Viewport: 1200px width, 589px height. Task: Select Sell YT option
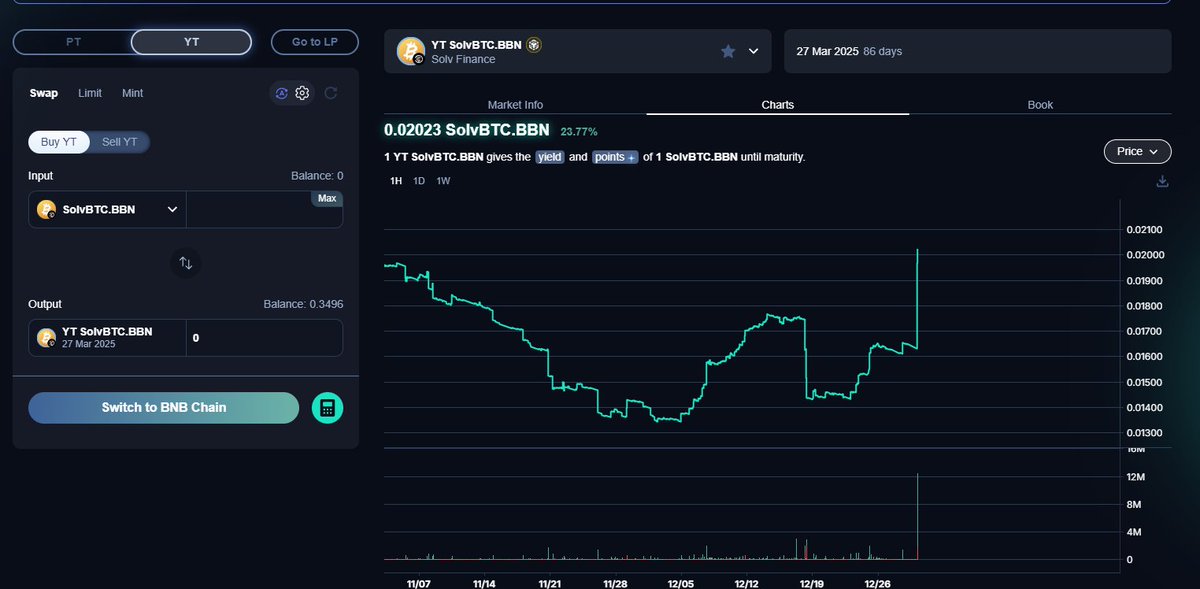click(x=120, y=142)
